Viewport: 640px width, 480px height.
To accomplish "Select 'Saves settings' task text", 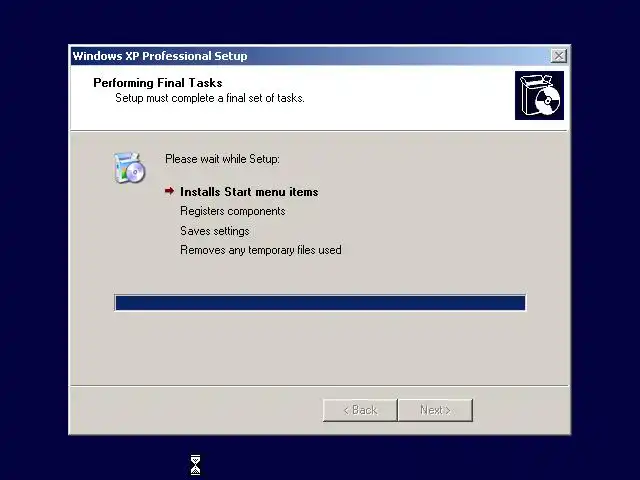I will pyautogui.click(x=215, y=231).
